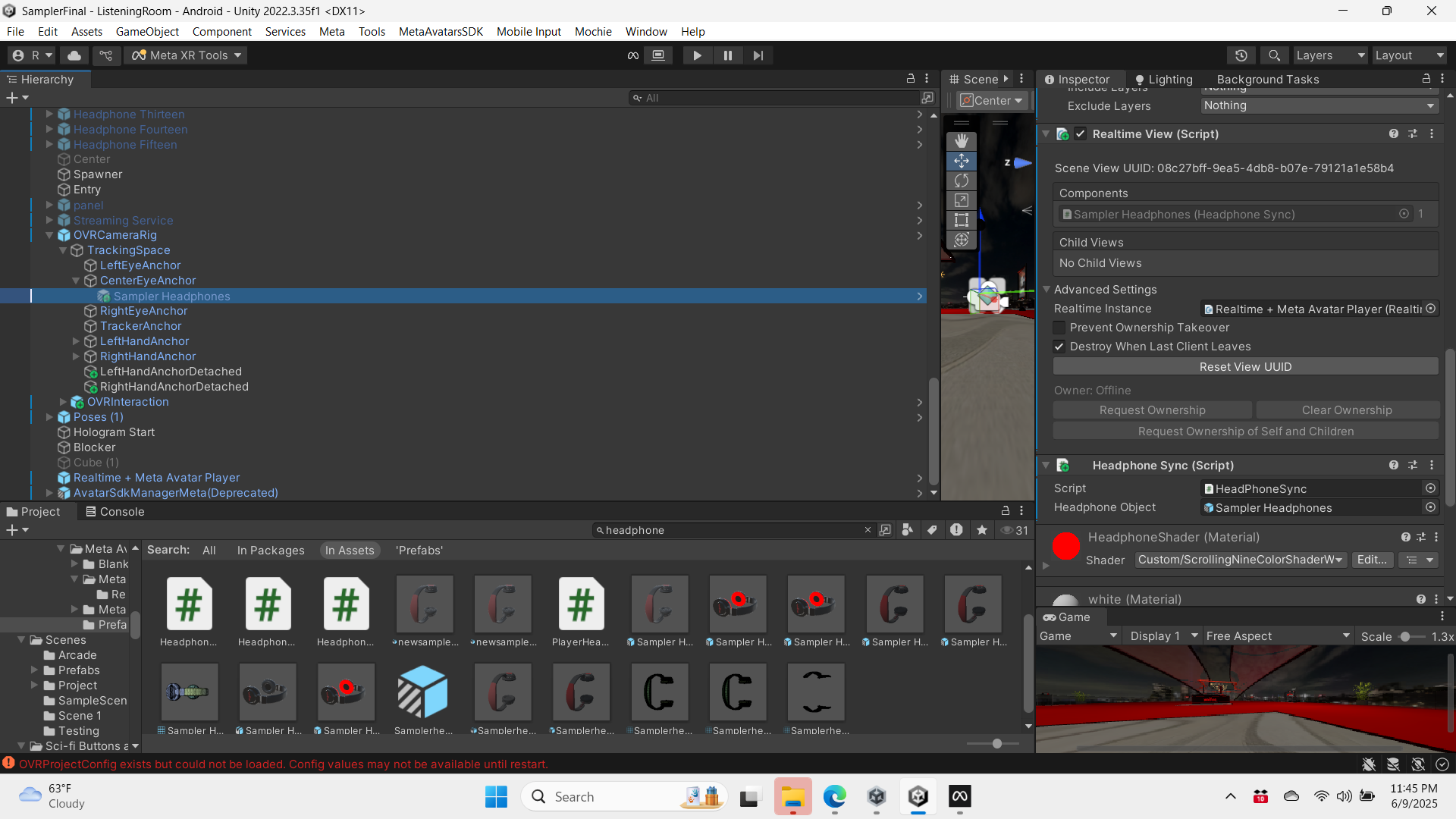
Task: Open the Meta Quest taskbar app
Action: click(x=960, y=796)
